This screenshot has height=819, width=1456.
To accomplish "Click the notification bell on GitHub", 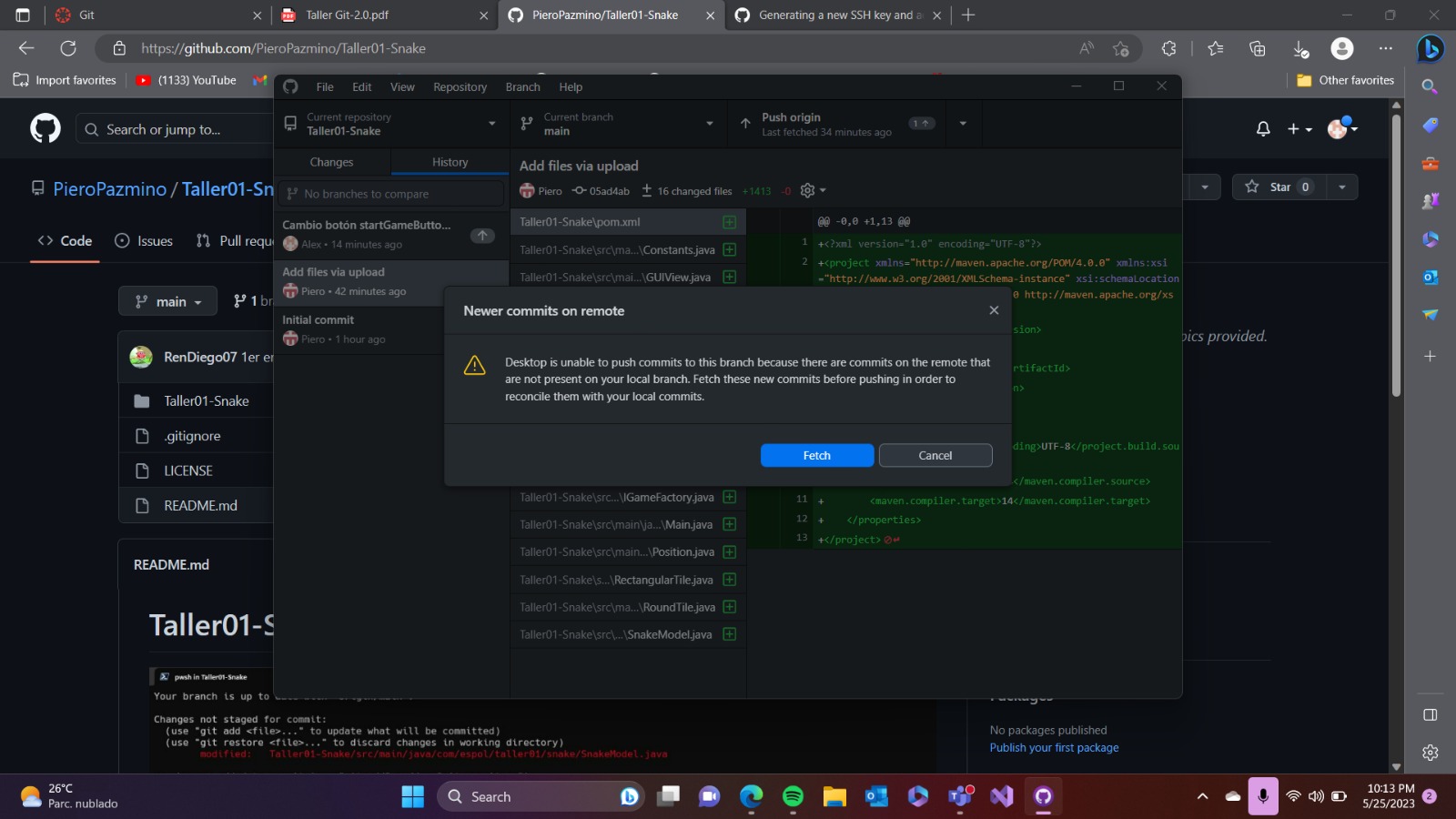I will click(1263, 128).
